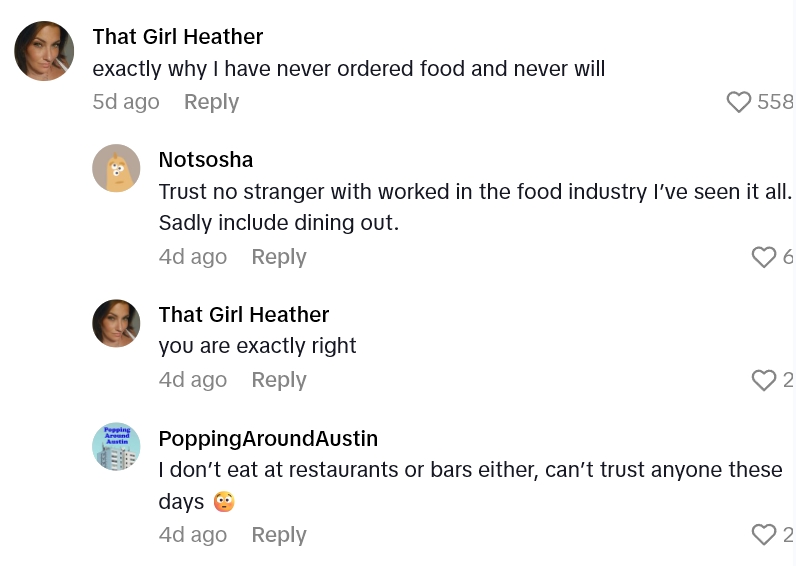Click Notsosha's cartoon profile picture
The height and width of the screenshot is (566, 796).
point(116,168)
